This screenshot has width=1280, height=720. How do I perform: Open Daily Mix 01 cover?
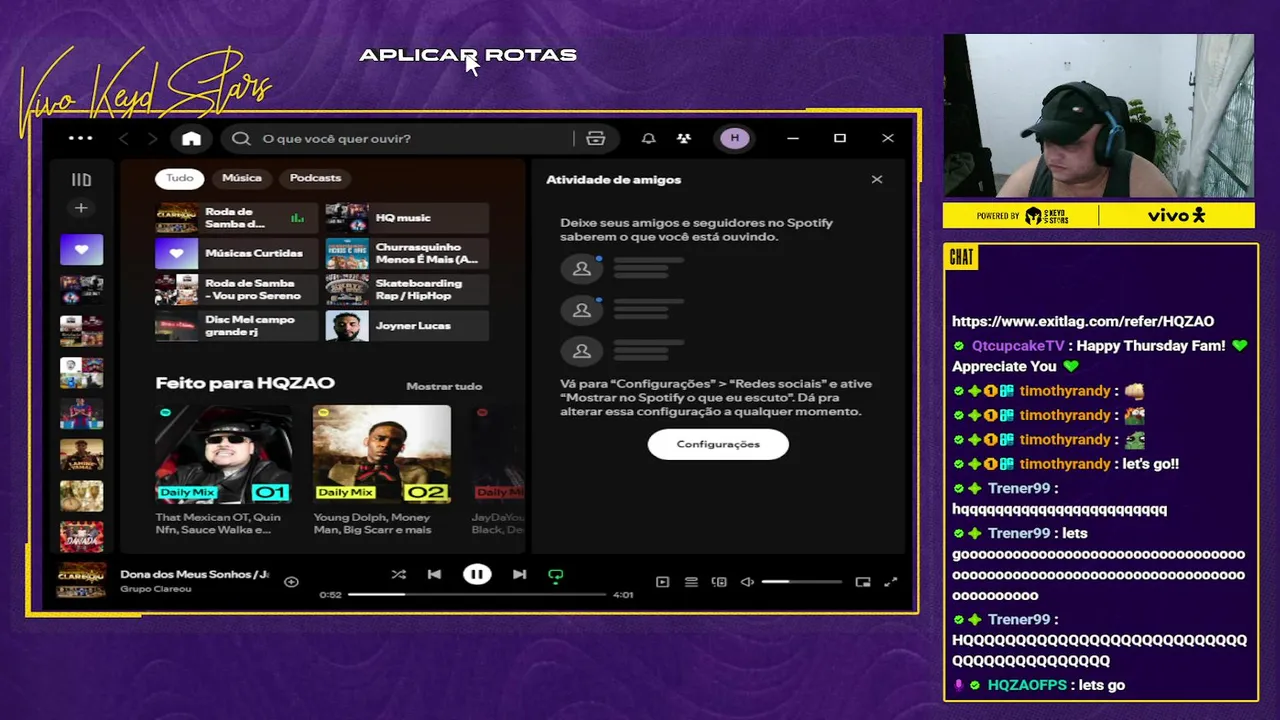coord(224,453)
